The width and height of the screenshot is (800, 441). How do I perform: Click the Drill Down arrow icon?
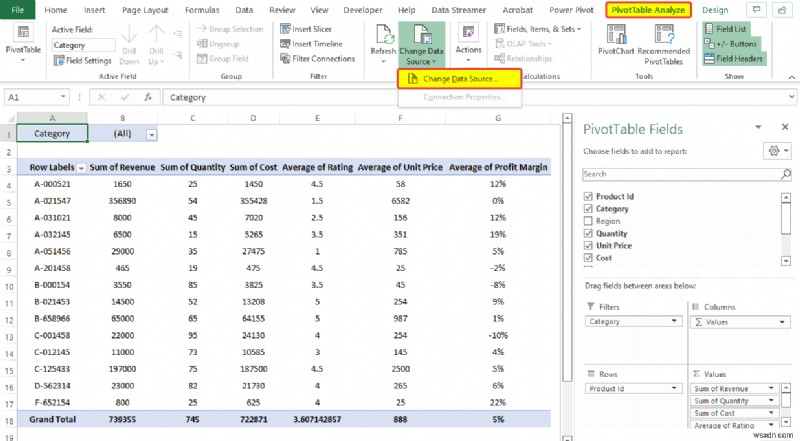tap(129, 35)
